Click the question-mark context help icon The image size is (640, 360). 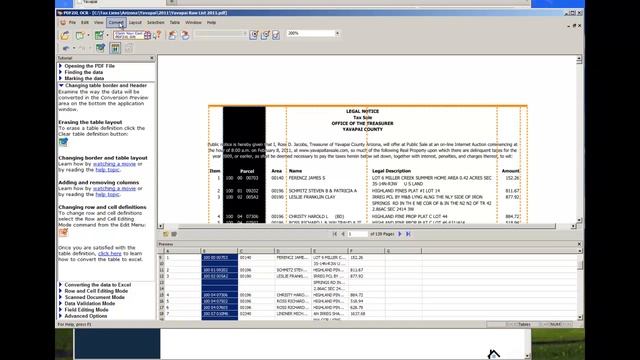(158, 36)
